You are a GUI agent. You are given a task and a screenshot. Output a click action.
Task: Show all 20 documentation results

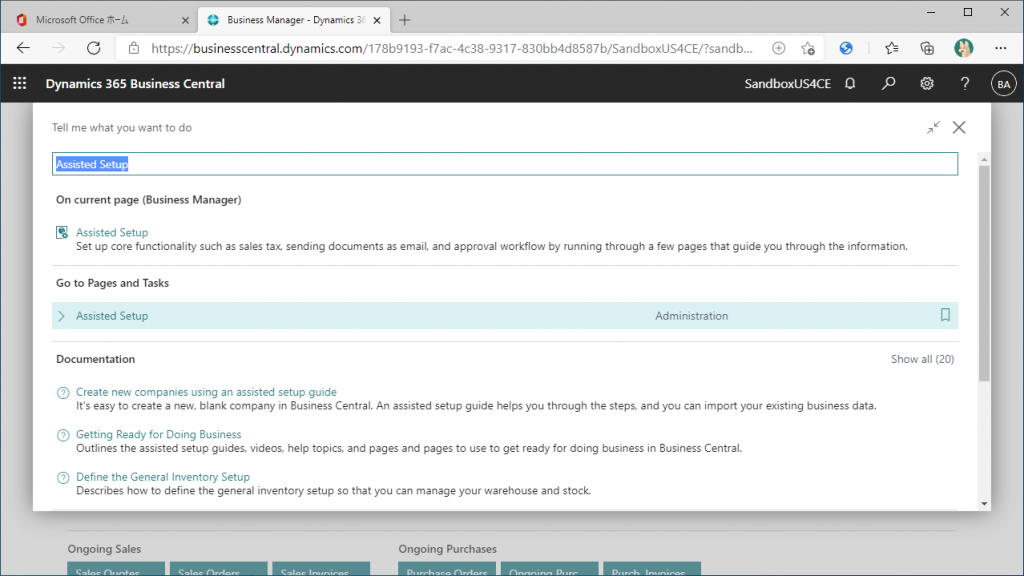[x=922, y=359]
